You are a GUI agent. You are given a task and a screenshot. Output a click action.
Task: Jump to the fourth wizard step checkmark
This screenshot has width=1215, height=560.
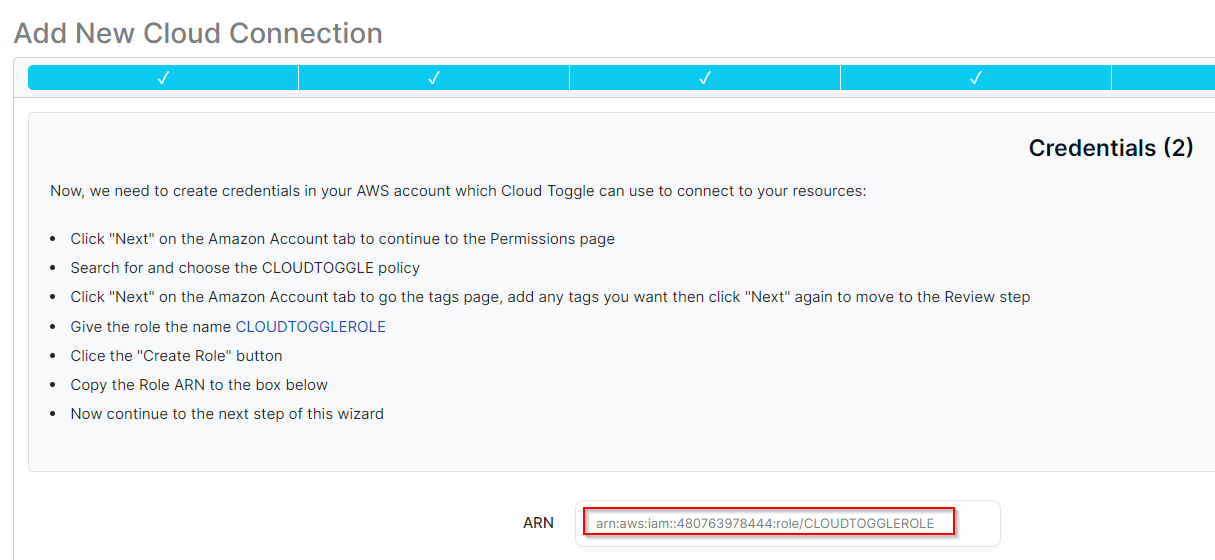(976, 78)
